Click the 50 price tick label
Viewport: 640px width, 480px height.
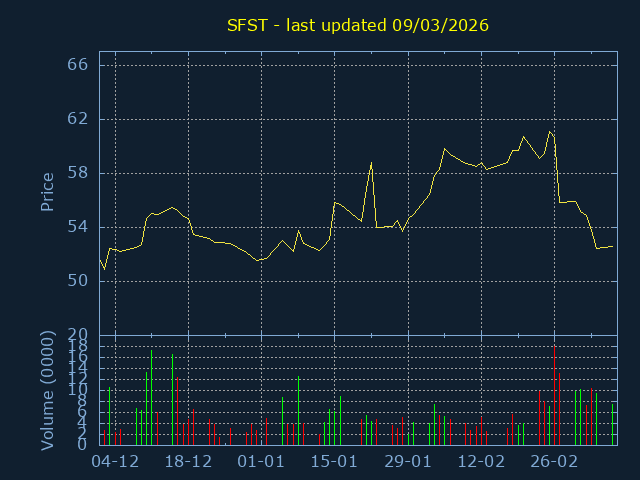click(78, 281)
